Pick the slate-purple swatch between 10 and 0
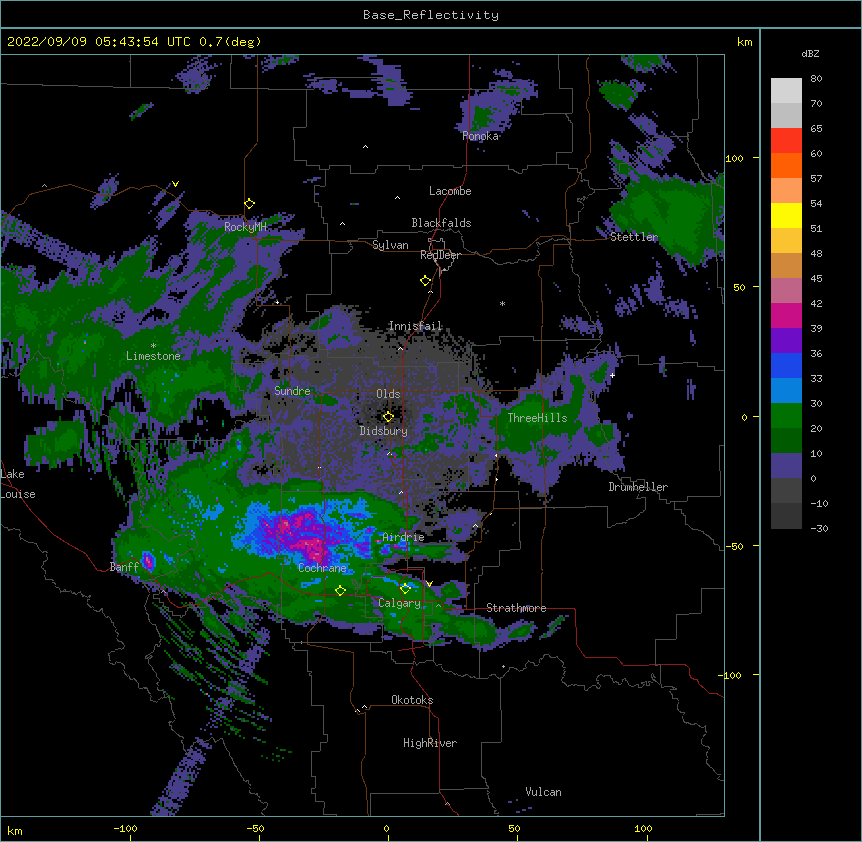 [x=786, y=466]
